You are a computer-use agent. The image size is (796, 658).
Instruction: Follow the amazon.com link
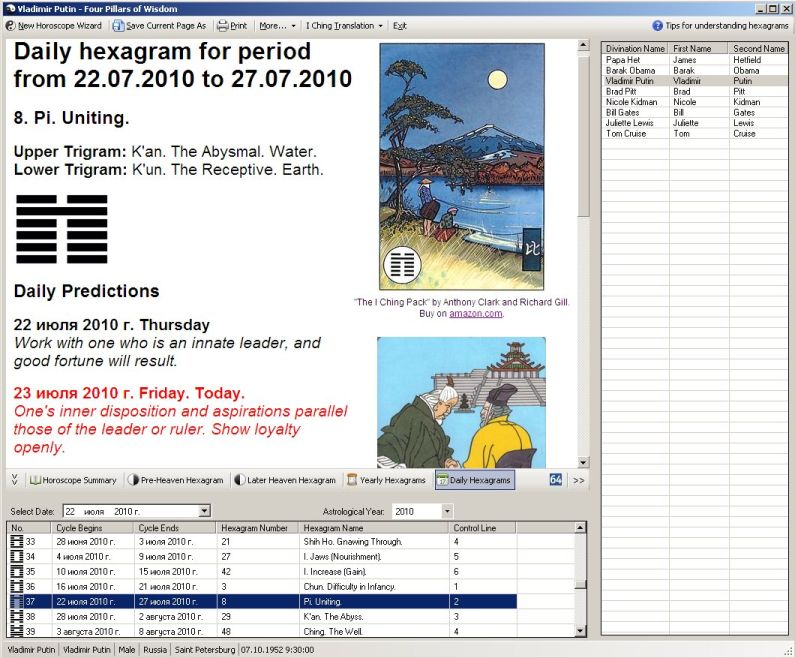coord(475,313)
